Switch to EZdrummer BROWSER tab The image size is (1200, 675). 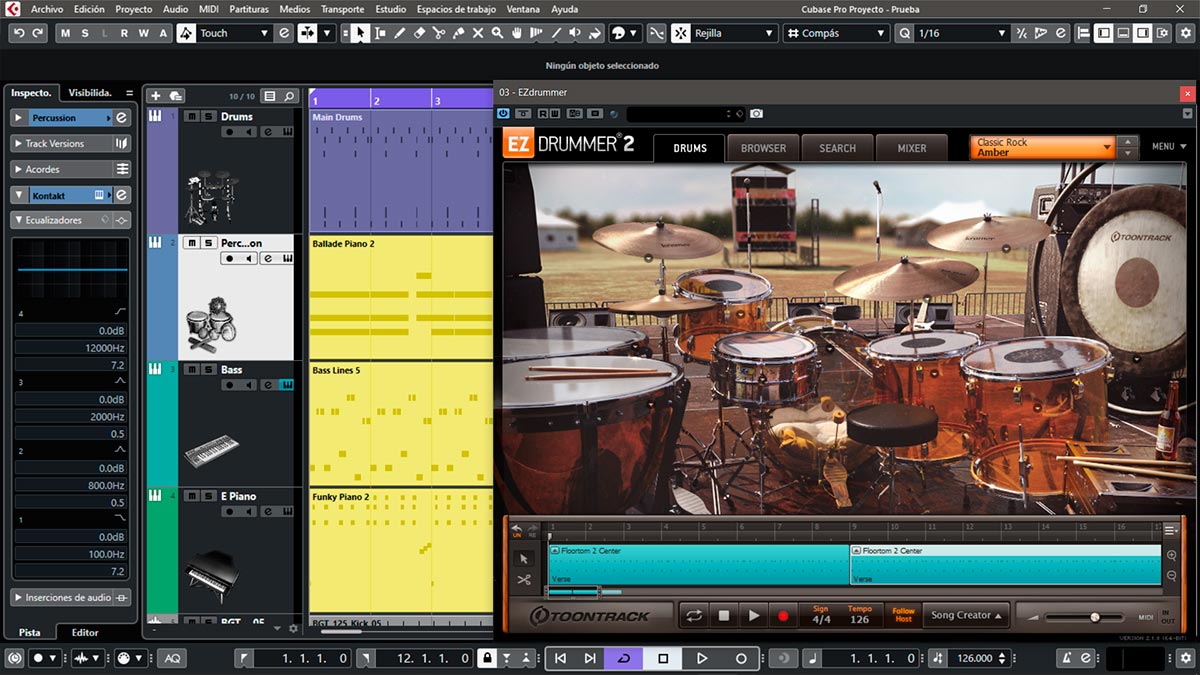tap(763, 148)
